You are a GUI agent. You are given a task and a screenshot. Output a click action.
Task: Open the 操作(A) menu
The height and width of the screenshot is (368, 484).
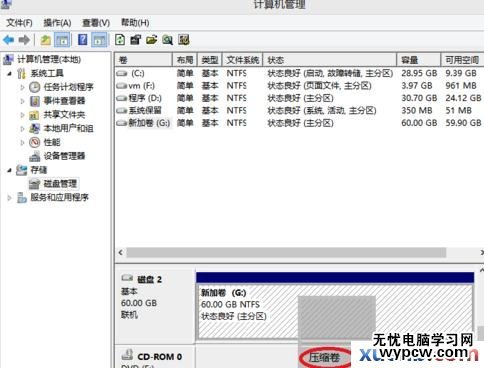pos(57,23)
